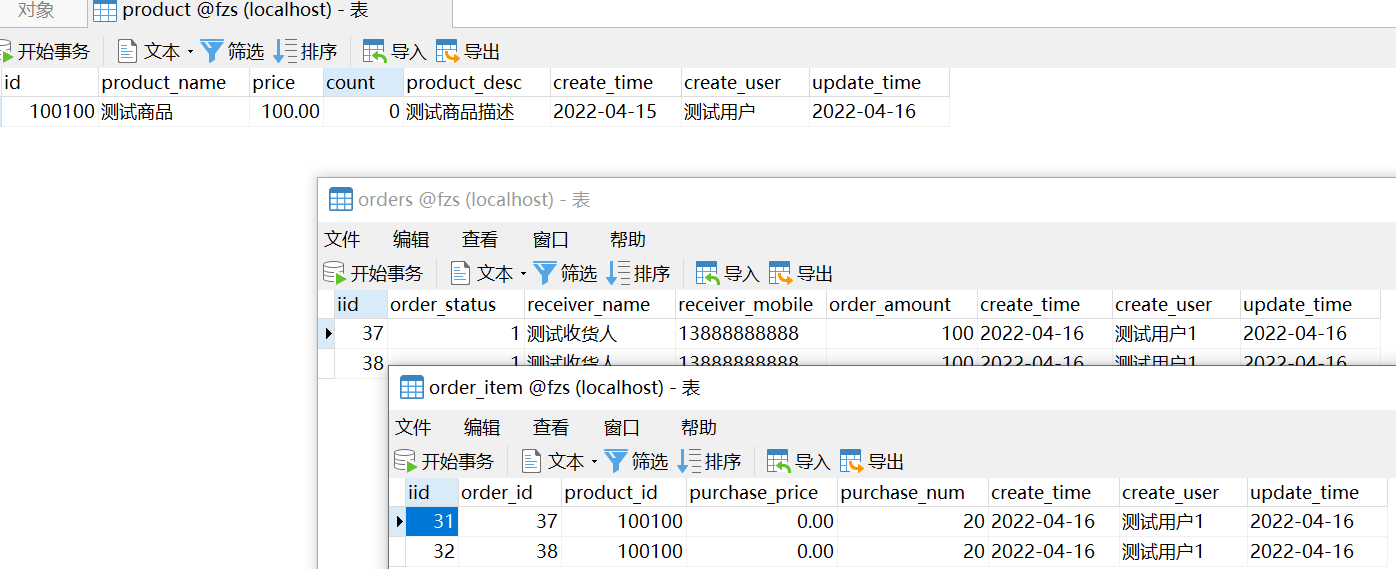This screenshot has width=1396, height=569.
Task: Open 查看 menu in order_item window
Action: [551, 428]
